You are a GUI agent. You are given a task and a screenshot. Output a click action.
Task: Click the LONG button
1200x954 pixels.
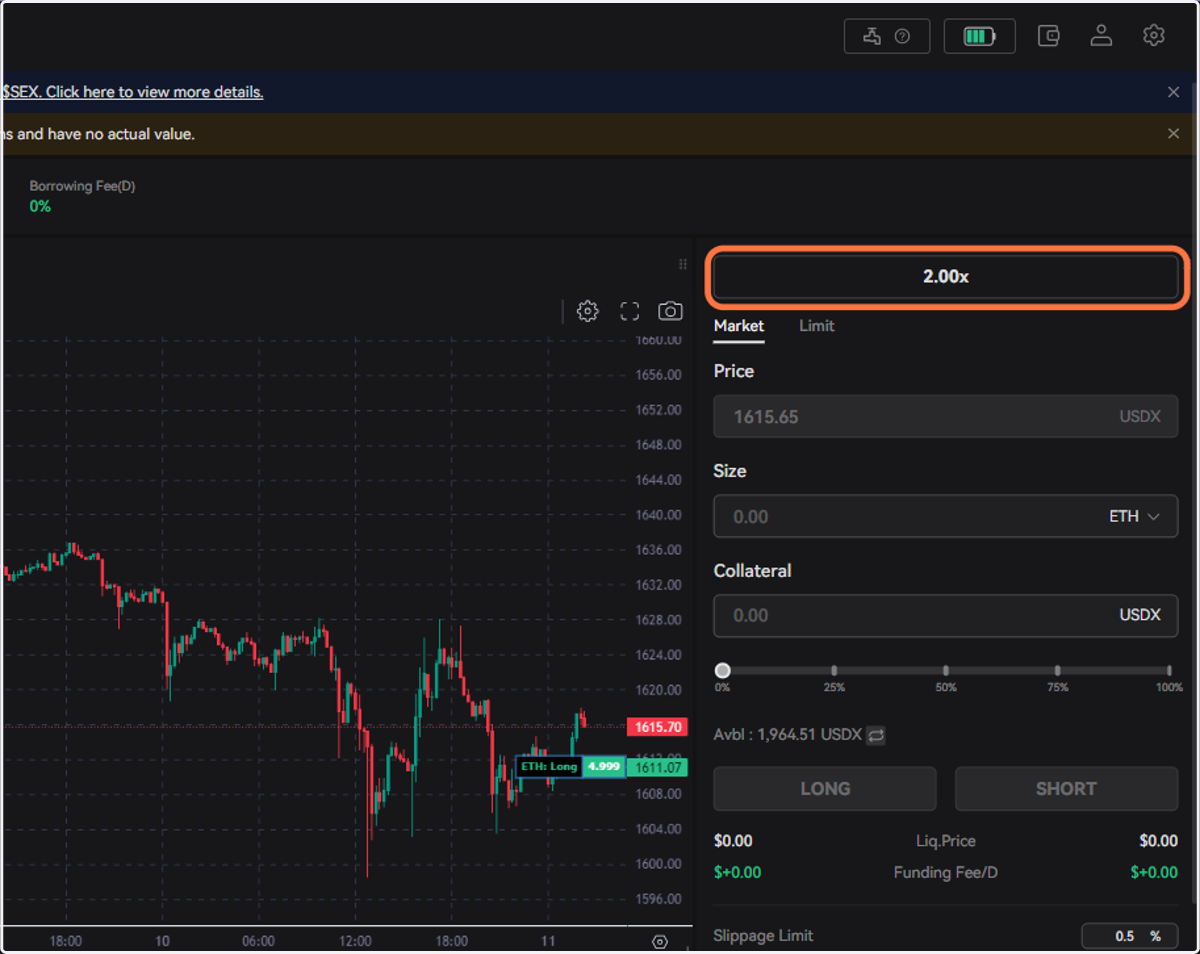[x=825, y=789]
